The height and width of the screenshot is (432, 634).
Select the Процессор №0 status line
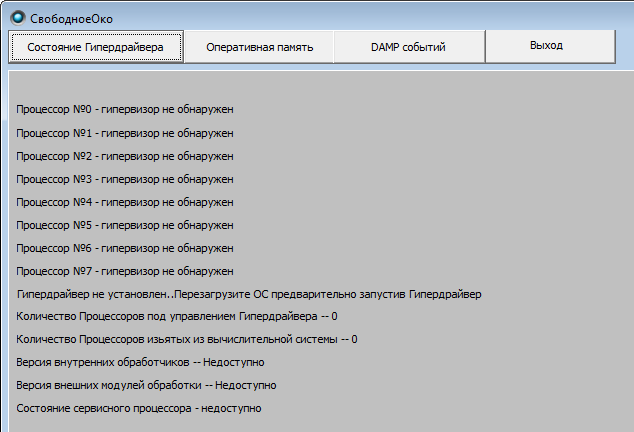[125, 110]
